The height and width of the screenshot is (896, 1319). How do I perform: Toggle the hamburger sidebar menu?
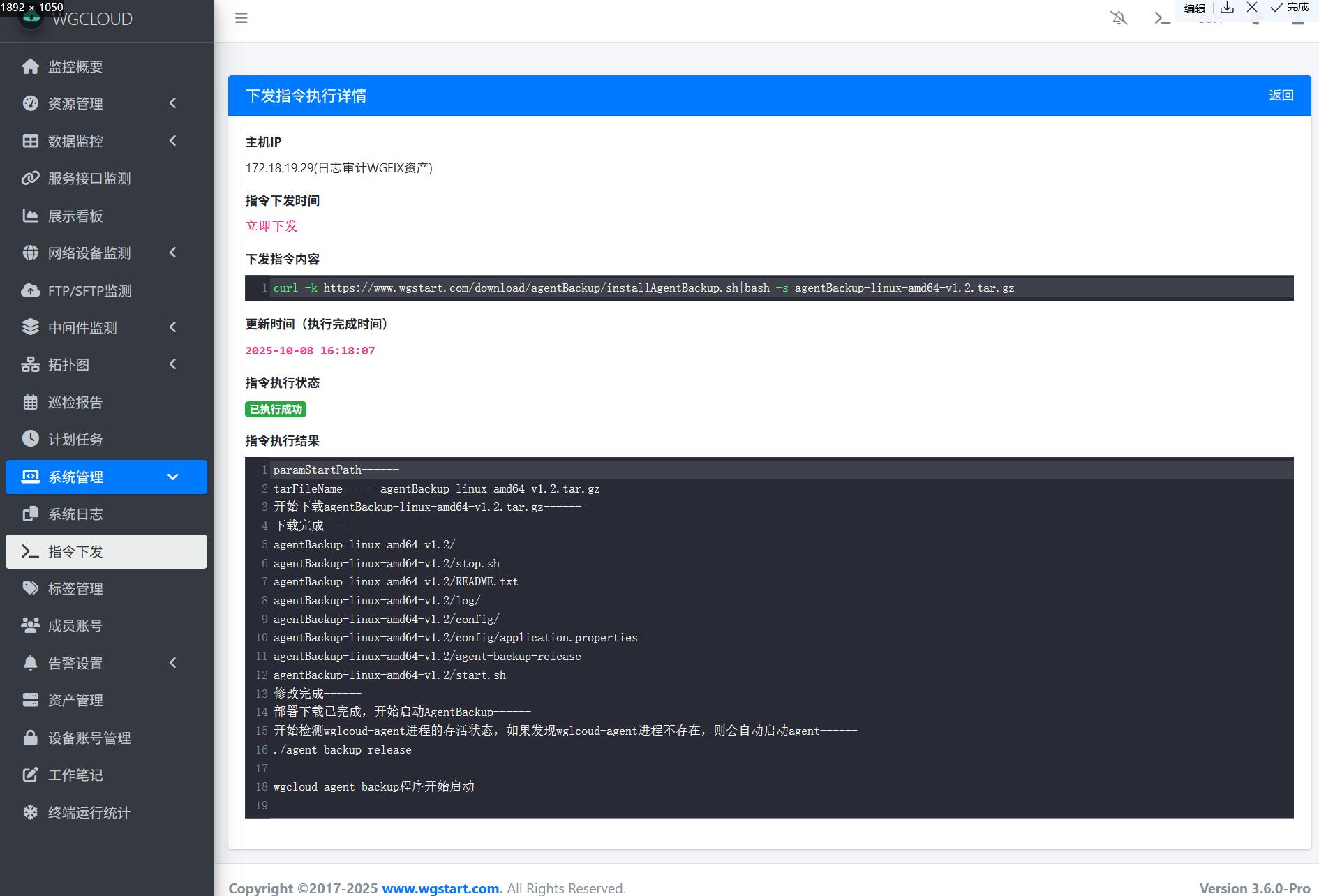[x=241, y=18]
